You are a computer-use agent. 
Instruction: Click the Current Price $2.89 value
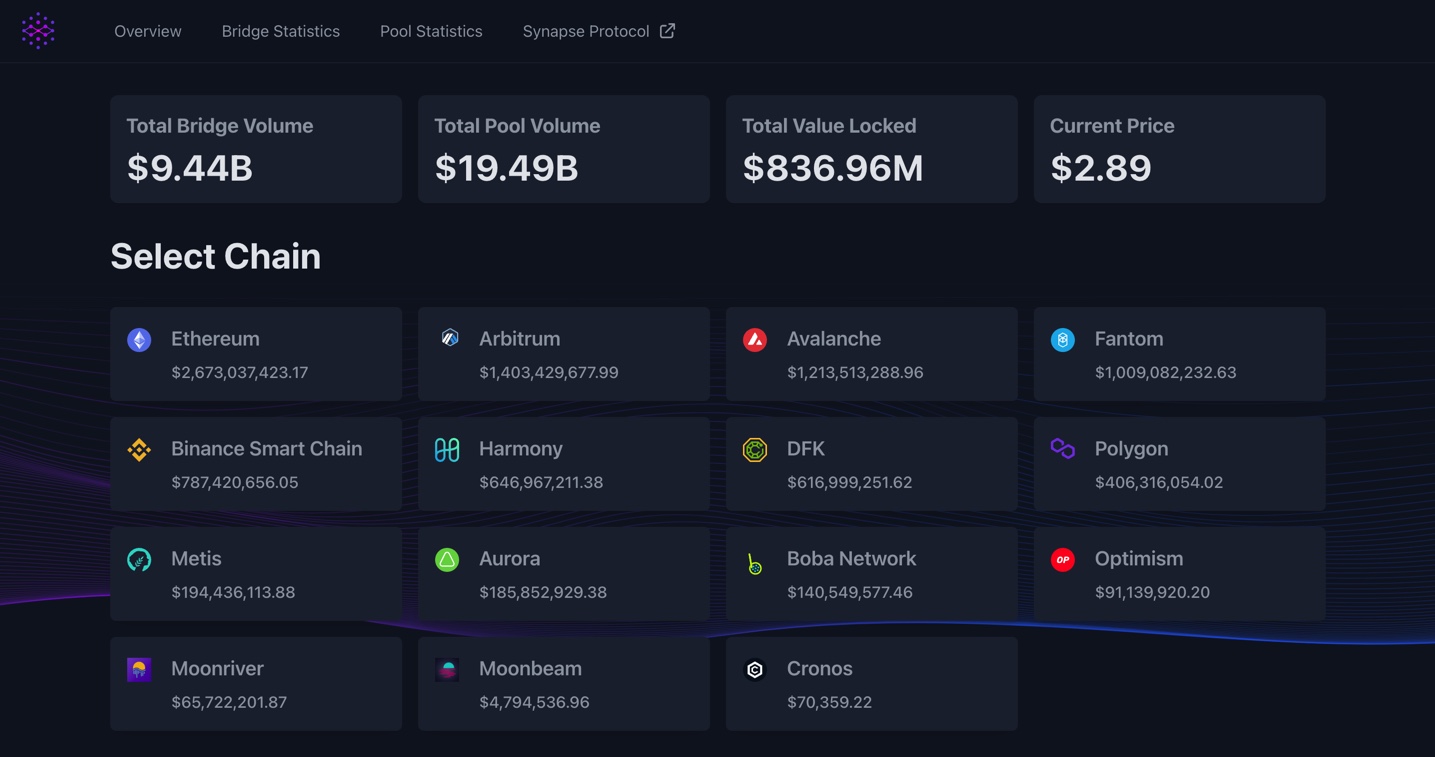(1101, 168)
